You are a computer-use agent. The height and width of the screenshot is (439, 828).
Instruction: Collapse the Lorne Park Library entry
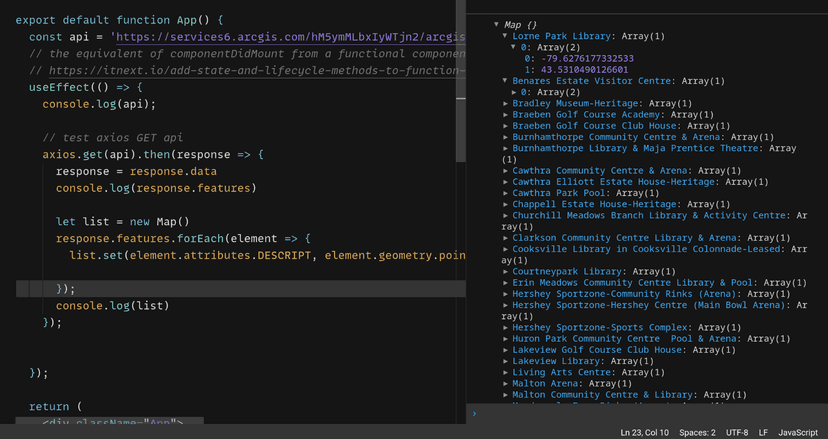[x=505, y=36]
